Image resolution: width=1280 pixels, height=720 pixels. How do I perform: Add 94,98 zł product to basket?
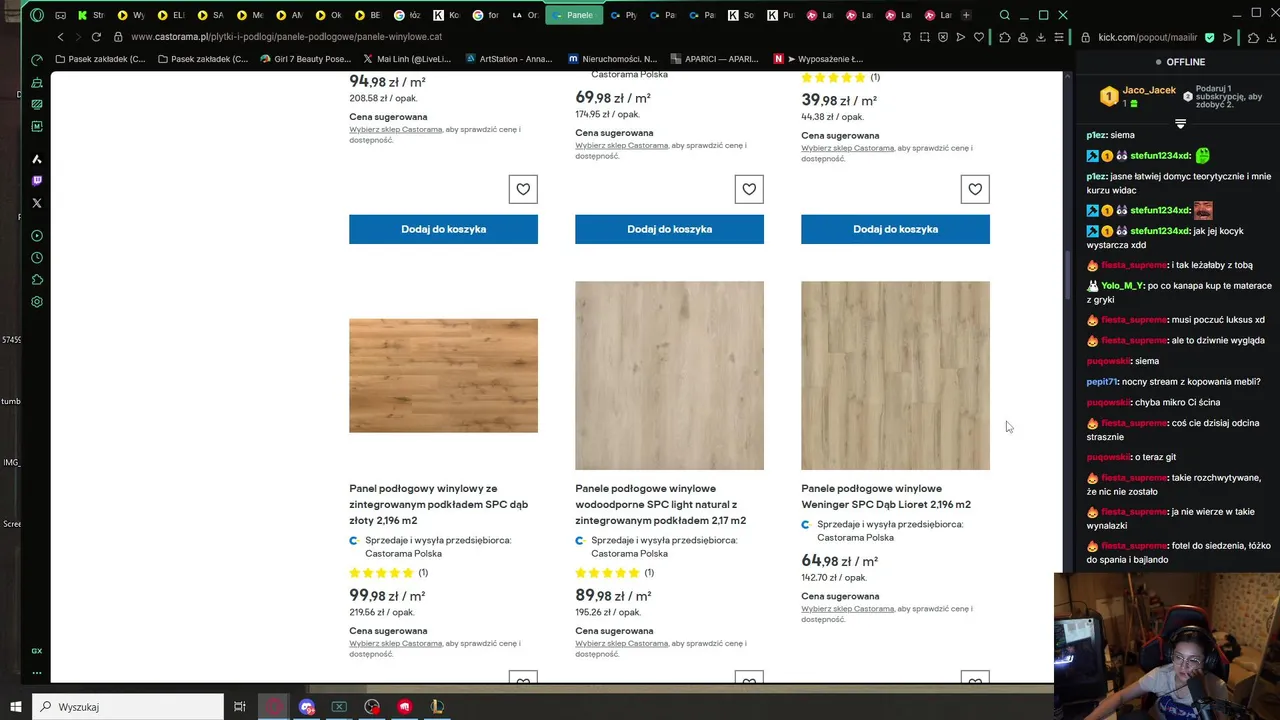click(443, 229)
